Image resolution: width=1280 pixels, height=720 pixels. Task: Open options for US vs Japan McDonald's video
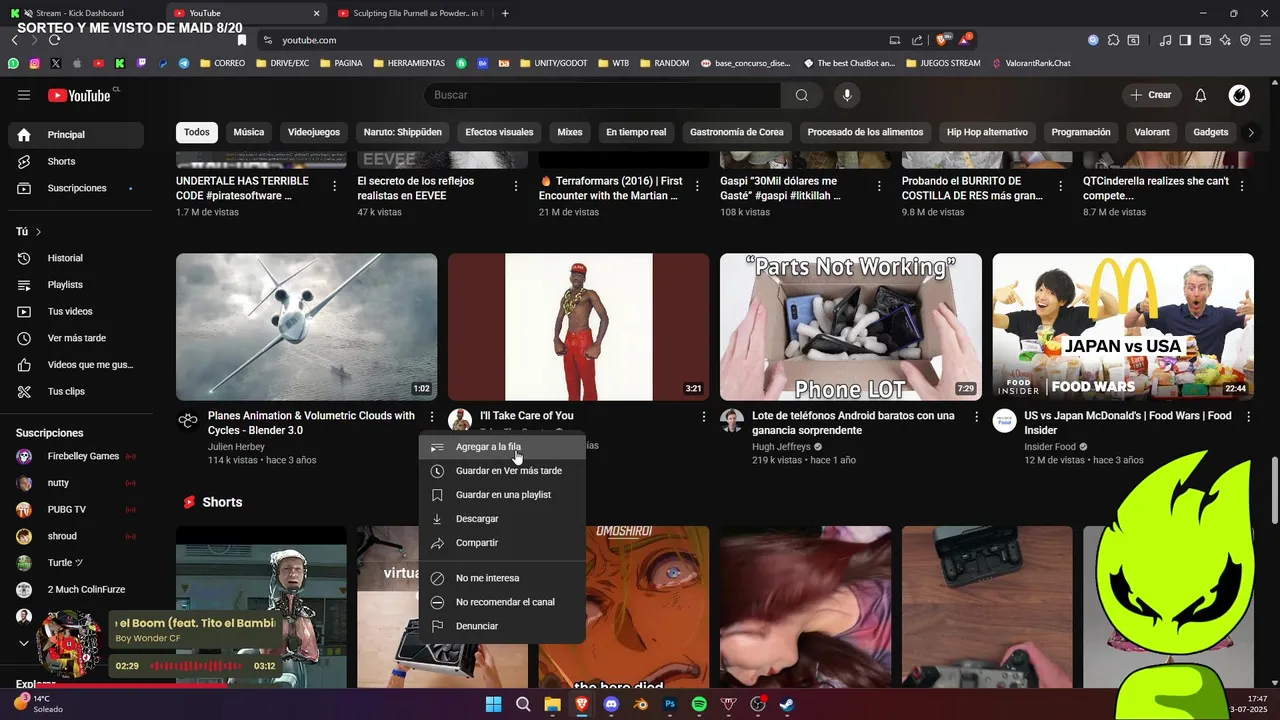coord(1248,416)
